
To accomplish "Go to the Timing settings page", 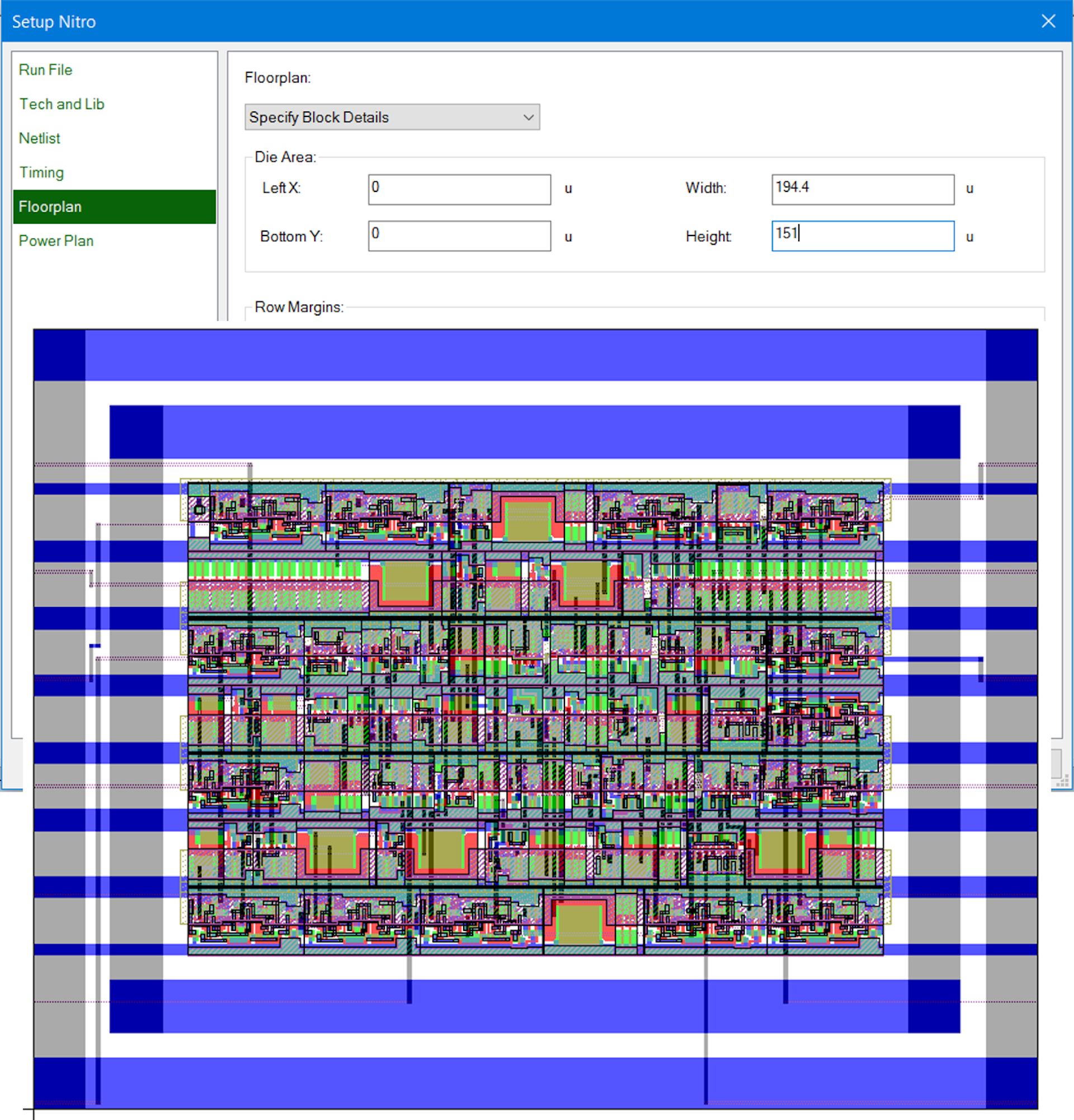I will 41,172.
